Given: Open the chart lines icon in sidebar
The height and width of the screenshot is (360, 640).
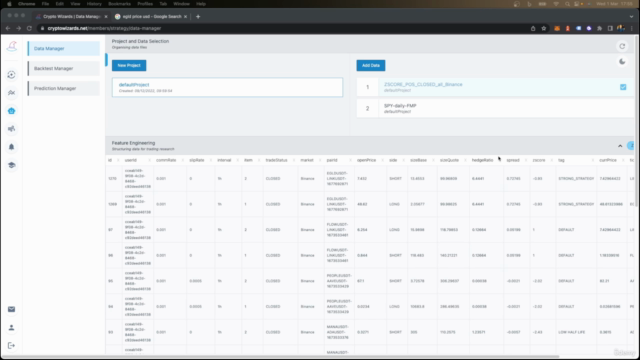Looking at the screenshot, I should tap(11, 93).
